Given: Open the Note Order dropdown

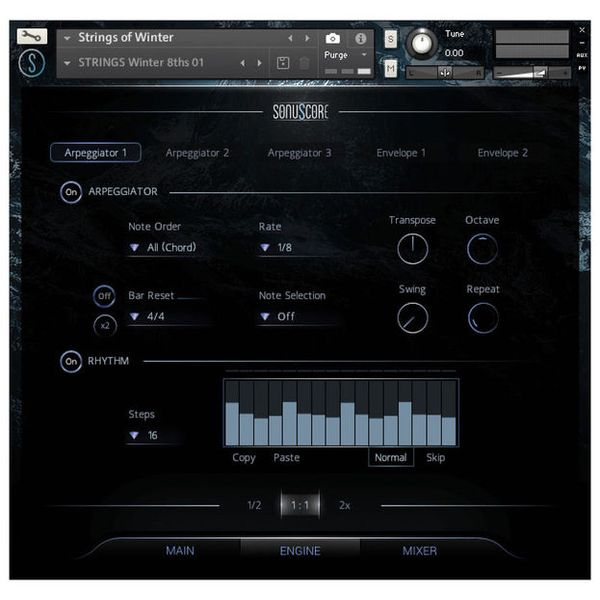Looking at the screenshot, I should 163,247.
